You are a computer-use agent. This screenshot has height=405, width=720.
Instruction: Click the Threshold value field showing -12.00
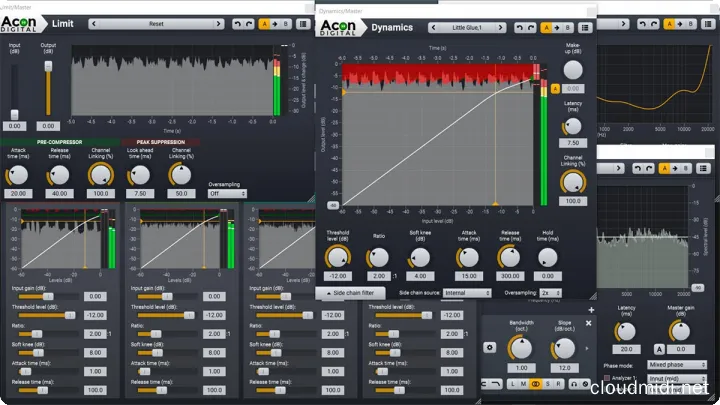coord(339,275)
